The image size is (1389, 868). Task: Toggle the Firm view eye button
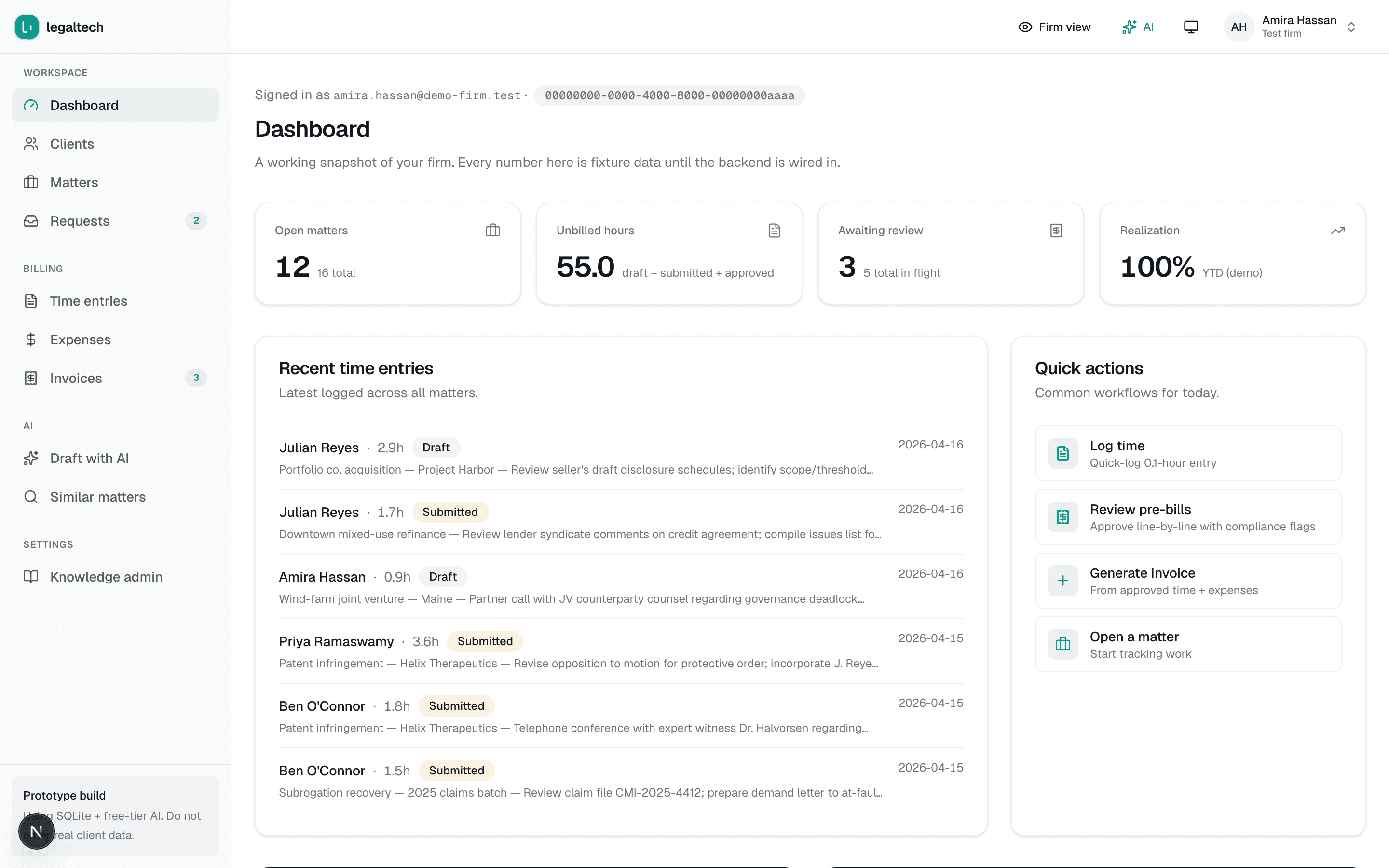pyautogui.click(x=1054, y=27)
